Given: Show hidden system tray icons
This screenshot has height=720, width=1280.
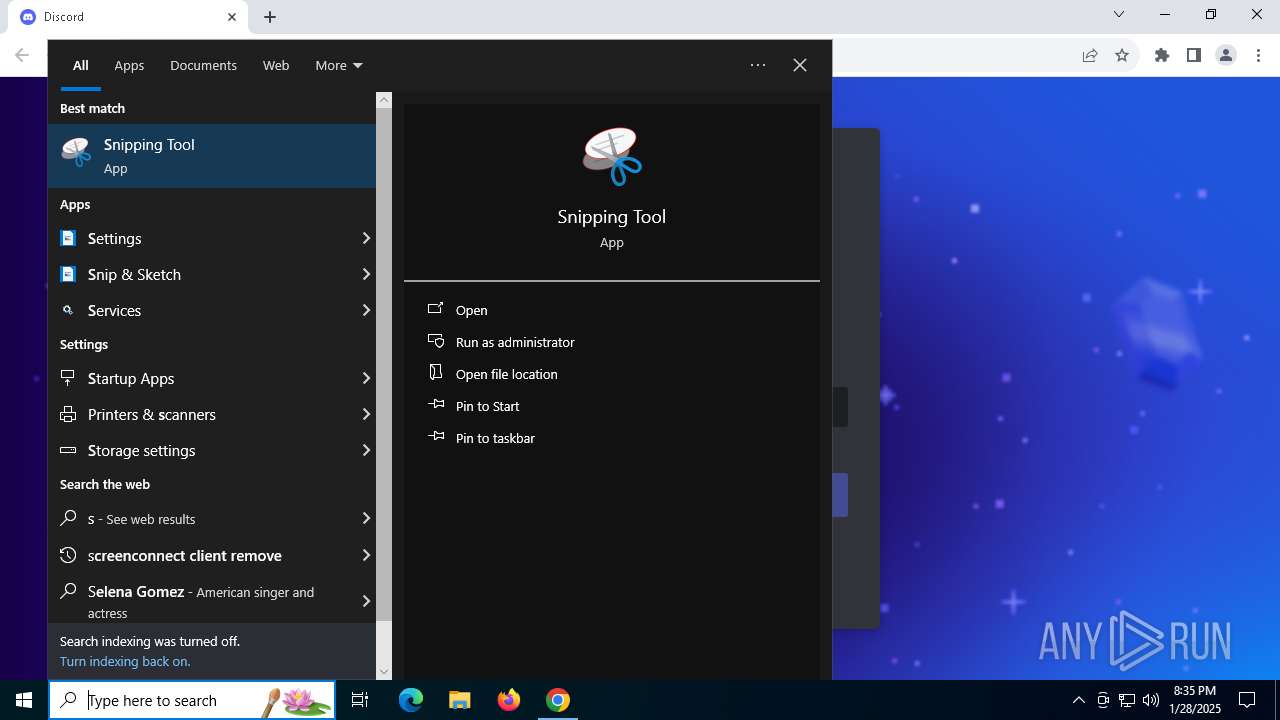Looking at the screenshot, I should coord(1078,700).
